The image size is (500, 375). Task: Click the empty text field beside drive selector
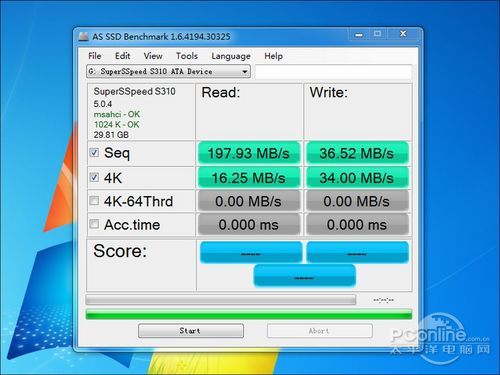pos(333,71)
